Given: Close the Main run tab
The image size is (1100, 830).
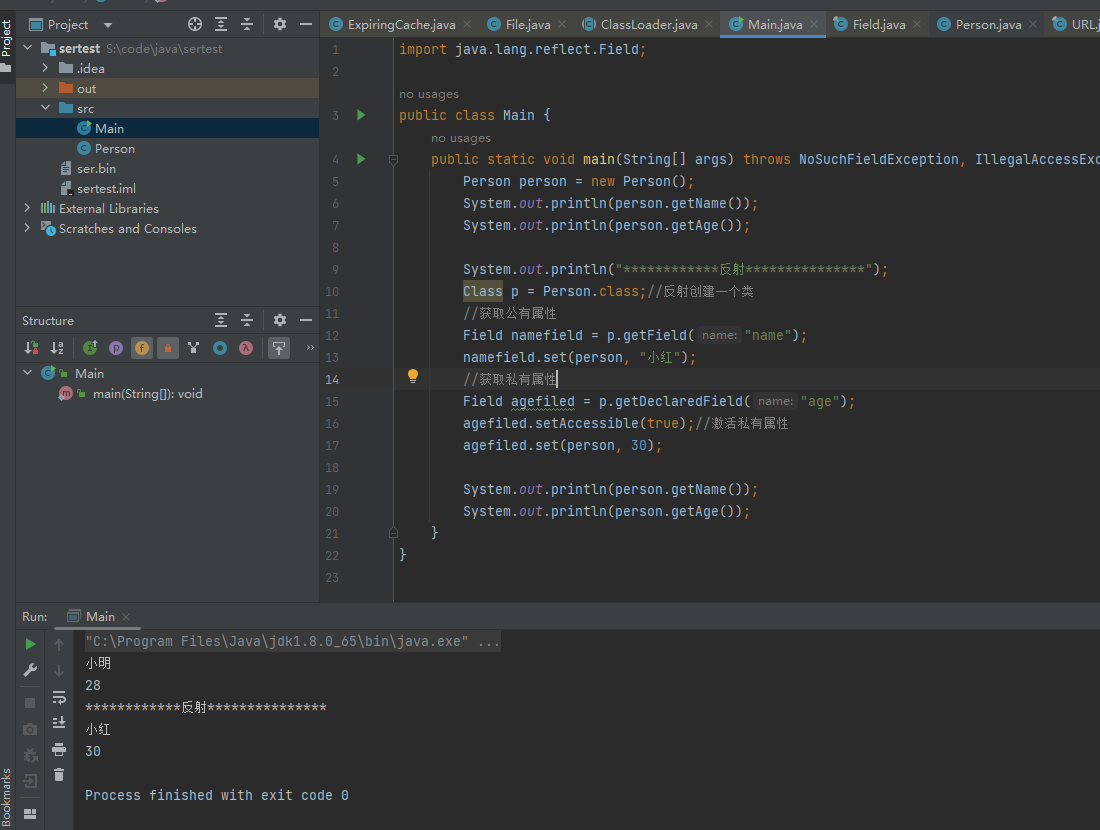Looking at the screenshot, I should tap(126, 617).
